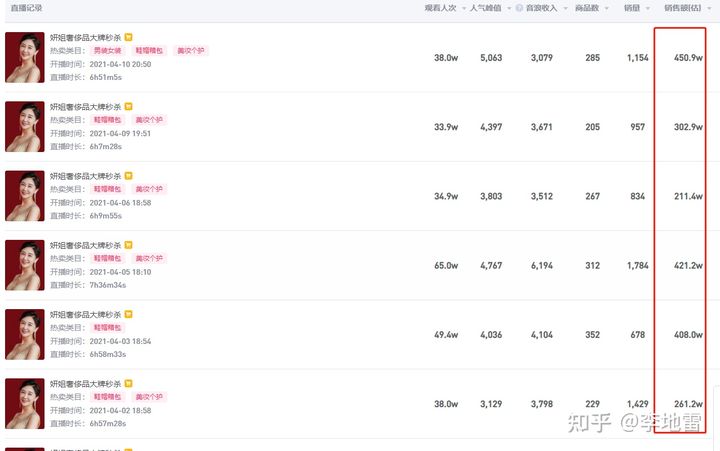Click 美妆个护 tag on 2021-04-09 stream
The height and width of the screenshot is (451, 720).
point(149,119)
